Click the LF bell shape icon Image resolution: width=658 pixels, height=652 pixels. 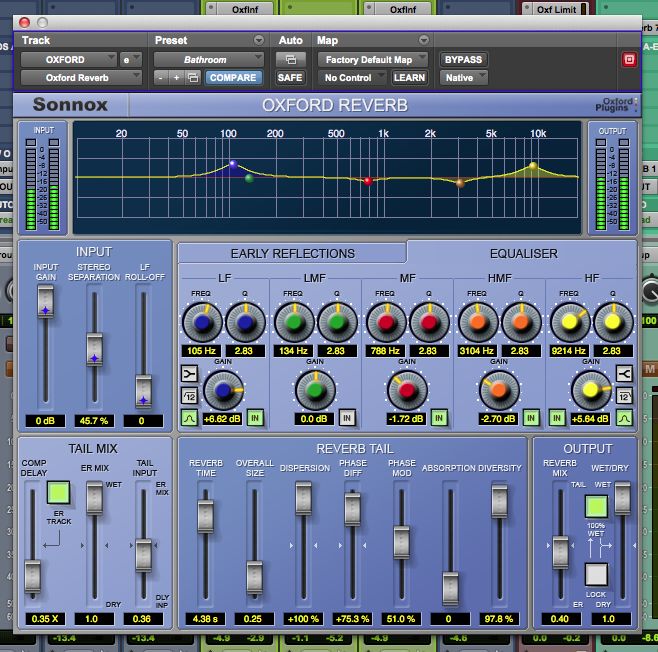189,418
